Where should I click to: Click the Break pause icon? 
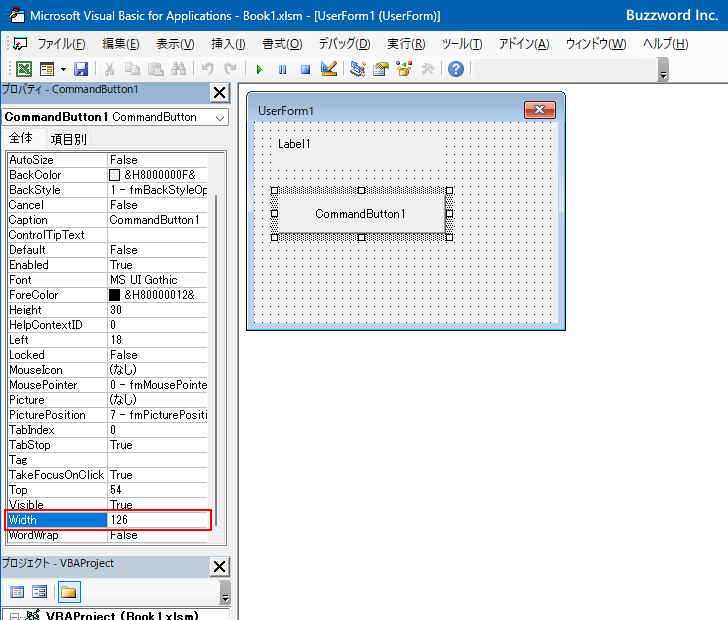pyautogui.click(x=282, y=70)
